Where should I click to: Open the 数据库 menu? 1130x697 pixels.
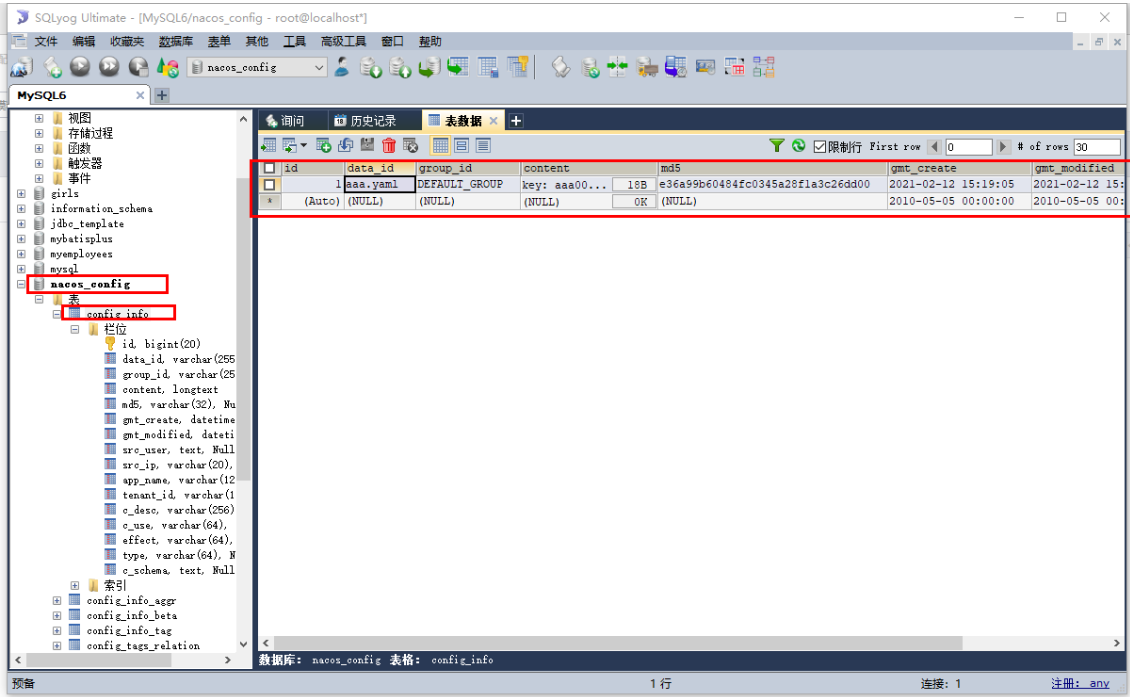pos(175,41)
